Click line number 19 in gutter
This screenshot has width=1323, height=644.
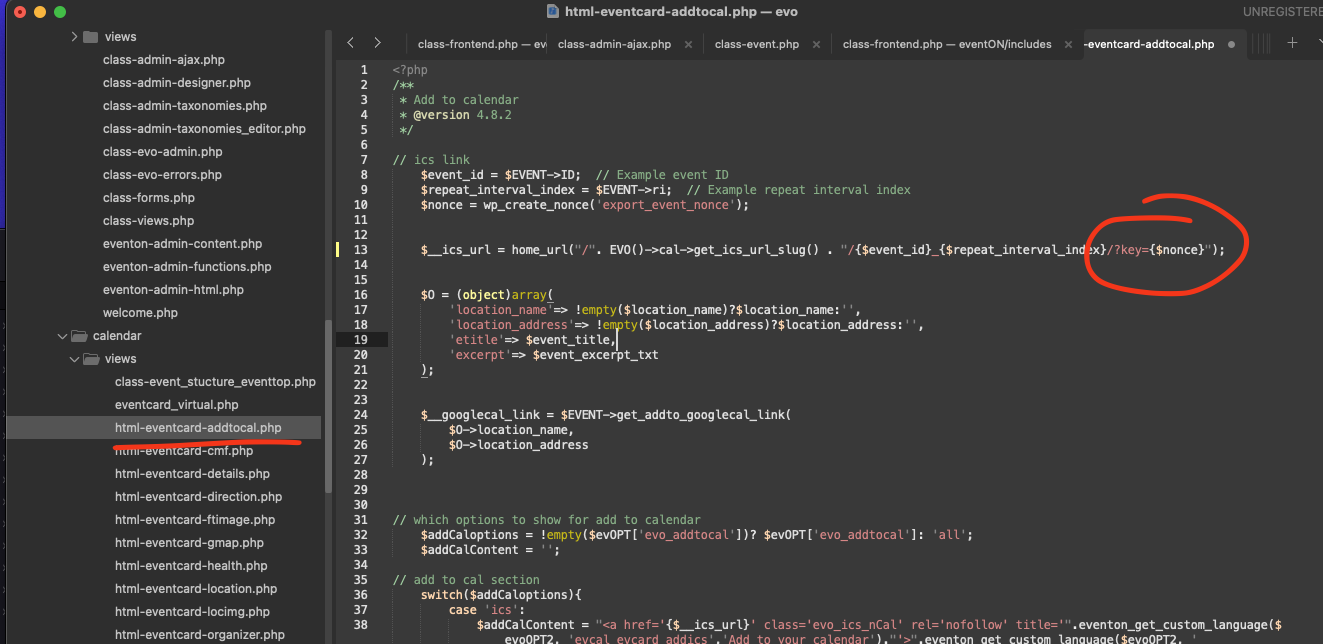[361, 340]
